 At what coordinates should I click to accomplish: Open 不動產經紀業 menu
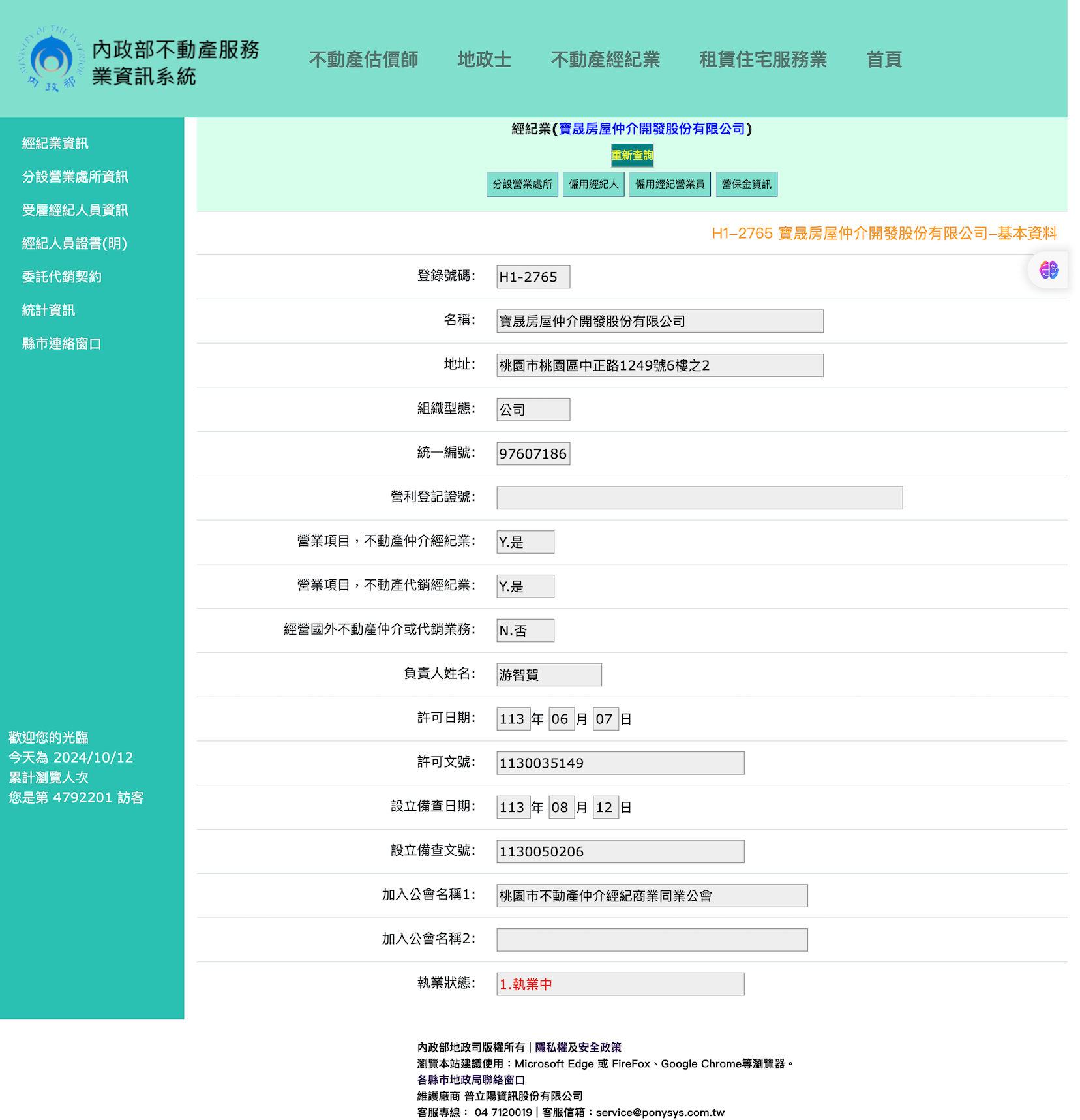(605, 59)
